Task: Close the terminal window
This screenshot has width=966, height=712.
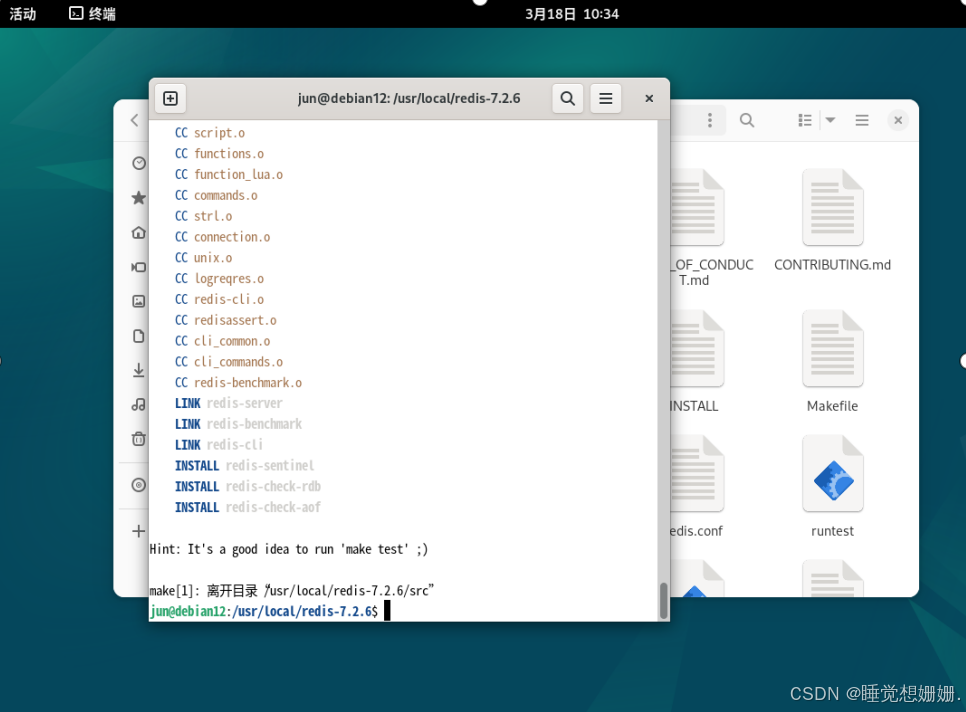Action: coord(649,99)
